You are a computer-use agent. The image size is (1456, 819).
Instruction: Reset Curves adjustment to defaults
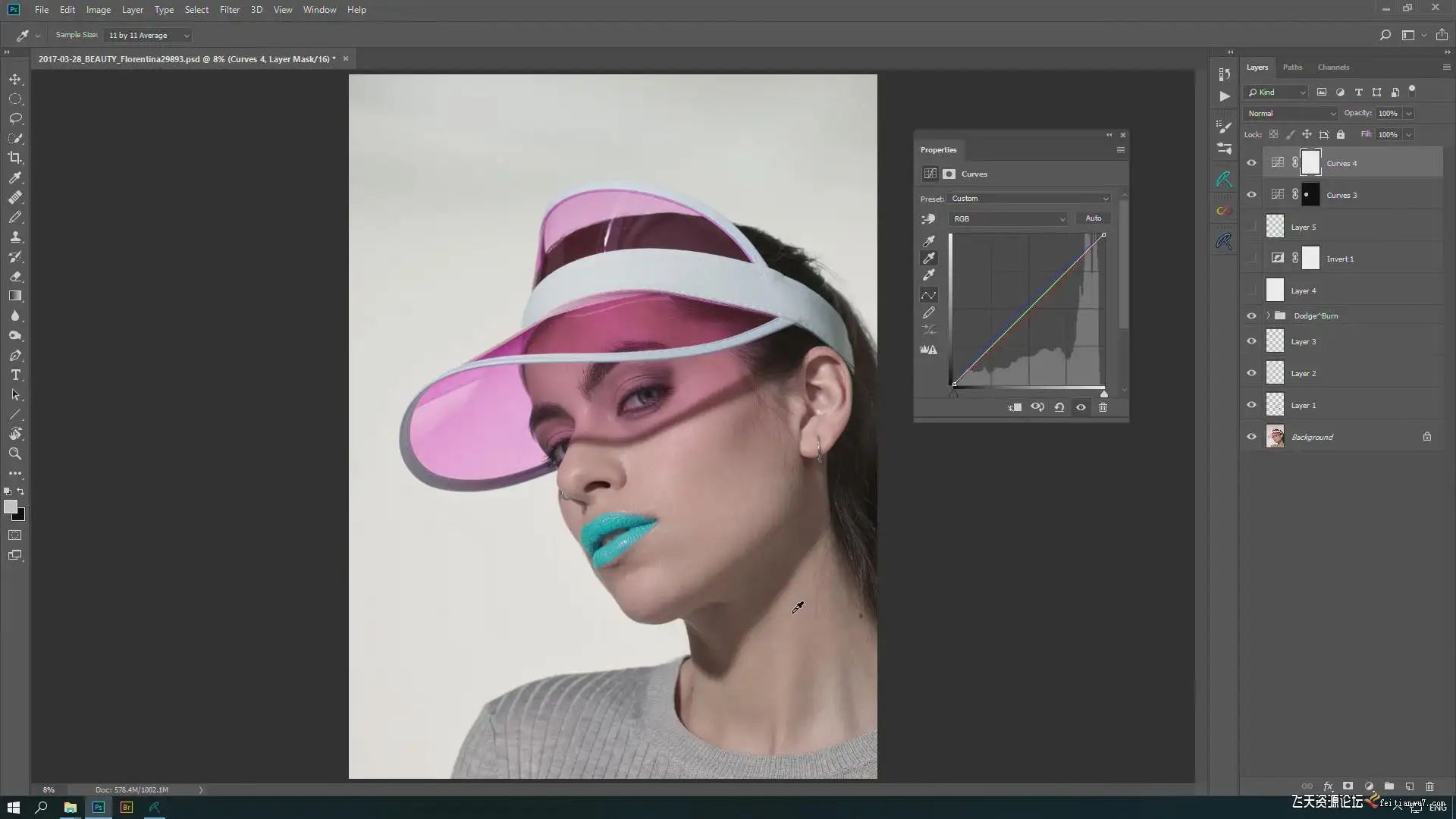pos(1059,407)
